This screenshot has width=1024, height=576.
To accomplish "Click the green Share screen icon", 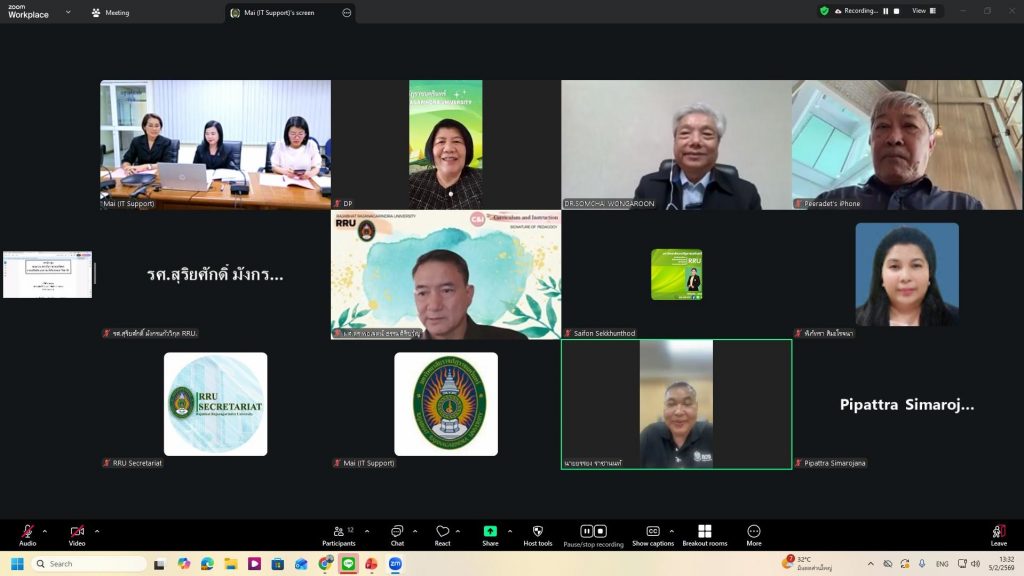I will coord(490,531).
